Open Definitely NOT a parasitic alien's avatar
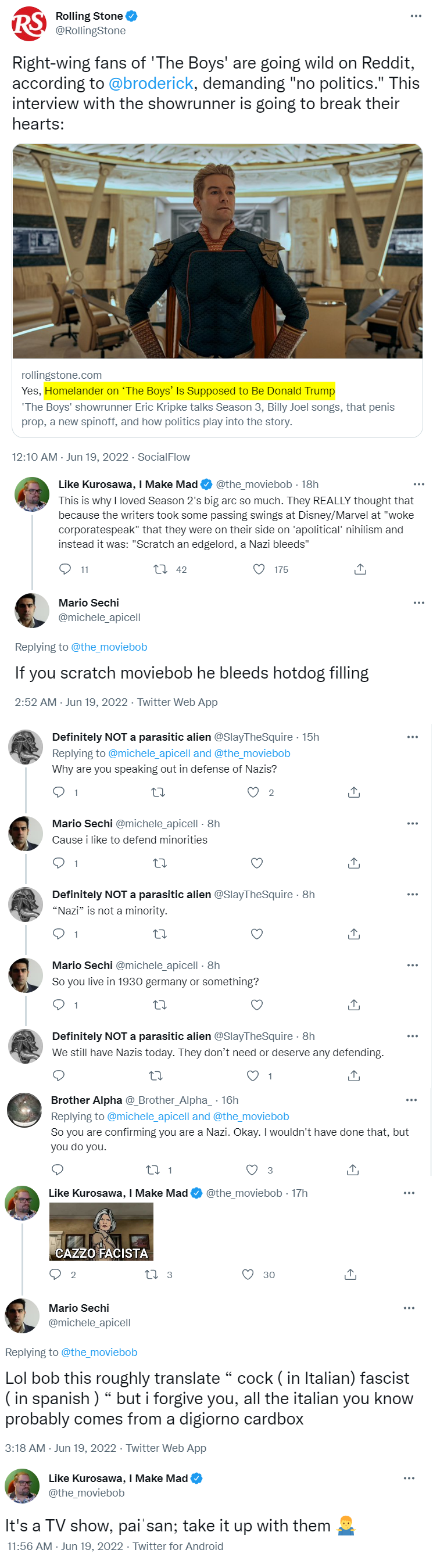Viewport: 433px width, 1568px height. (26, 747)
